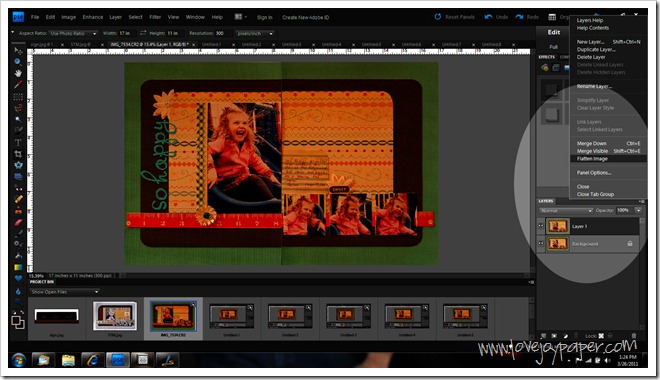Screen dimensions: 660x380
Task: Open the Opacity slider dropdown arrow
Action: click(639, 210)
